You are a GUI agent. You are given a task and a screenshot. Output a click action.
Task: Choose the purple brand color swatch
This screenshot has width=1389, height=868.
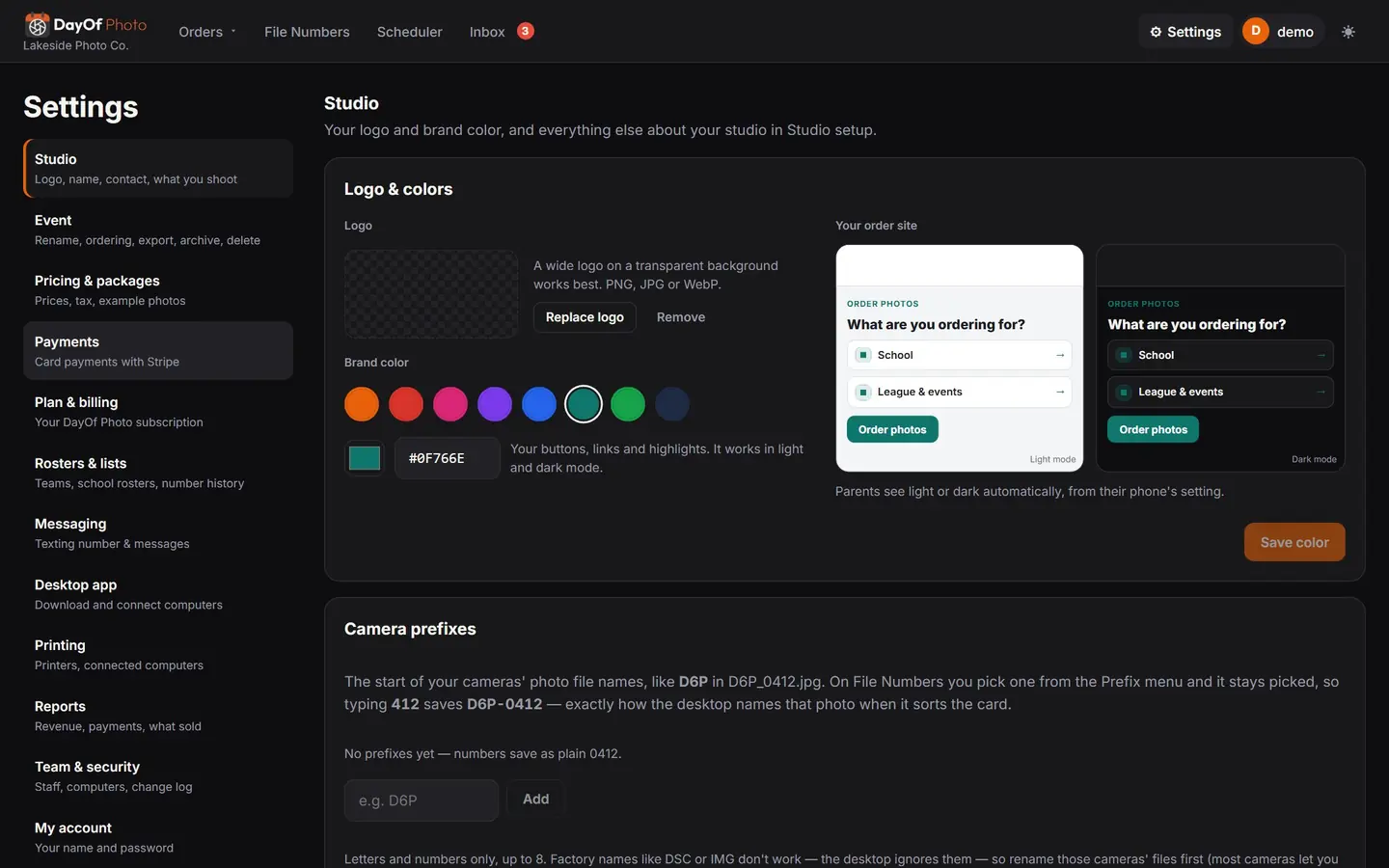[x=495, y=404]
